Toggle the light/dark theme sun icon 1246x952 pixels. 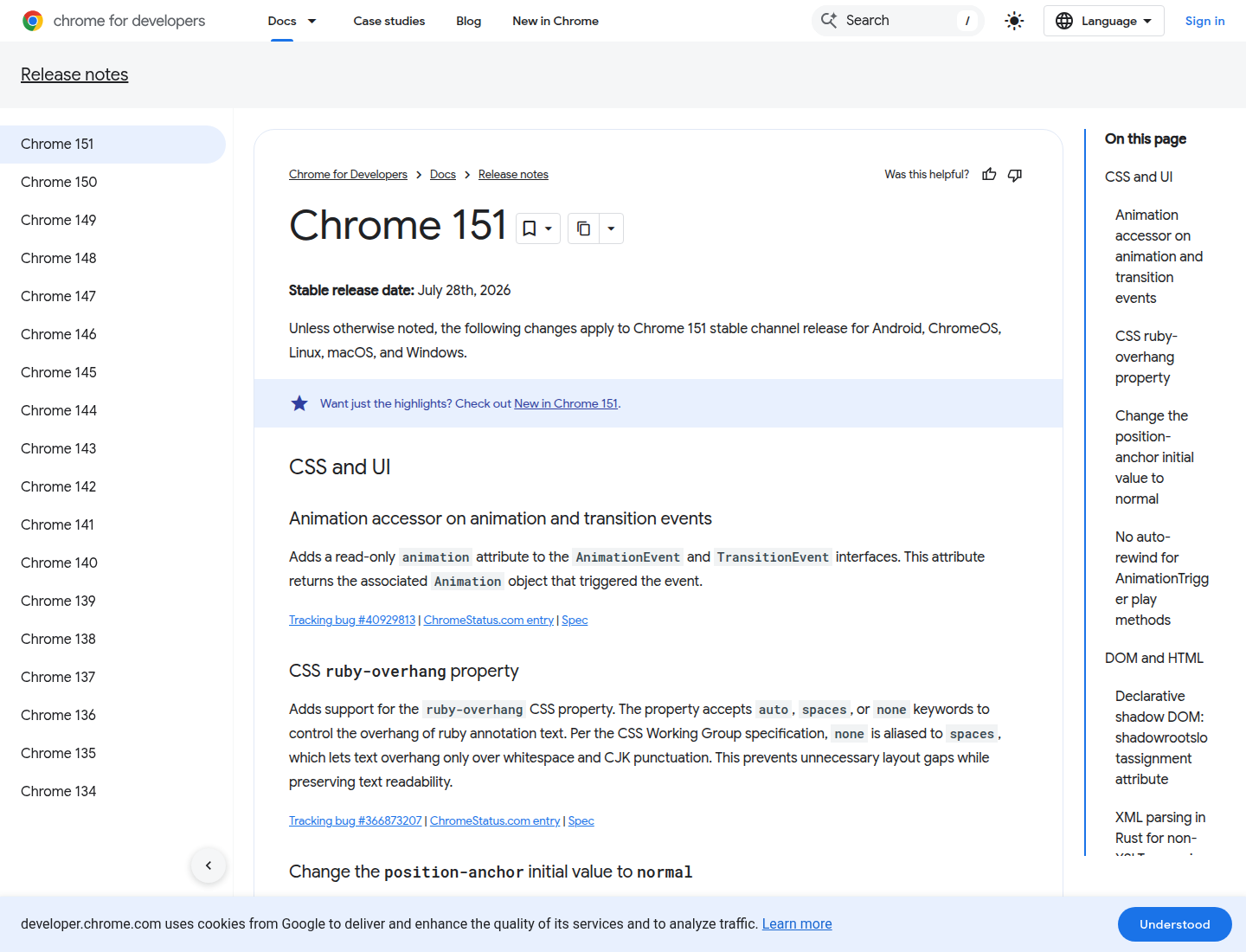(x=1014, y=21)
